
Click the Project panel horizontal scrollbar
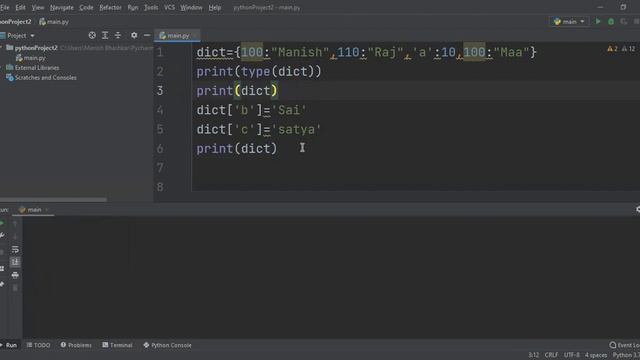[53, 200]
